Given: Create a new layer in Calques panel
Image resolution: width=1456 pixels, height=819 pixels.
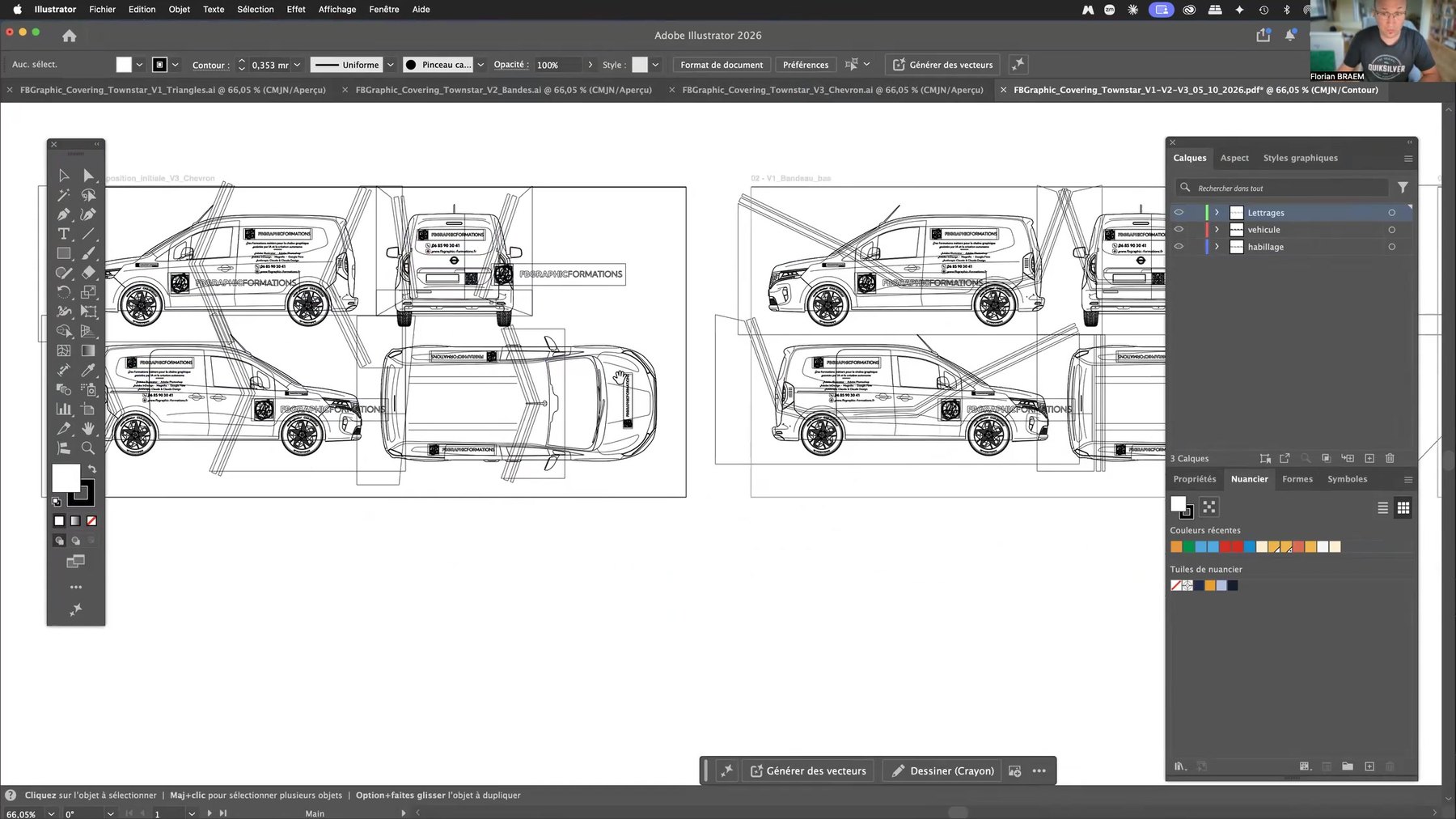Looking at the screenshot, I should tap(1369, 458).
